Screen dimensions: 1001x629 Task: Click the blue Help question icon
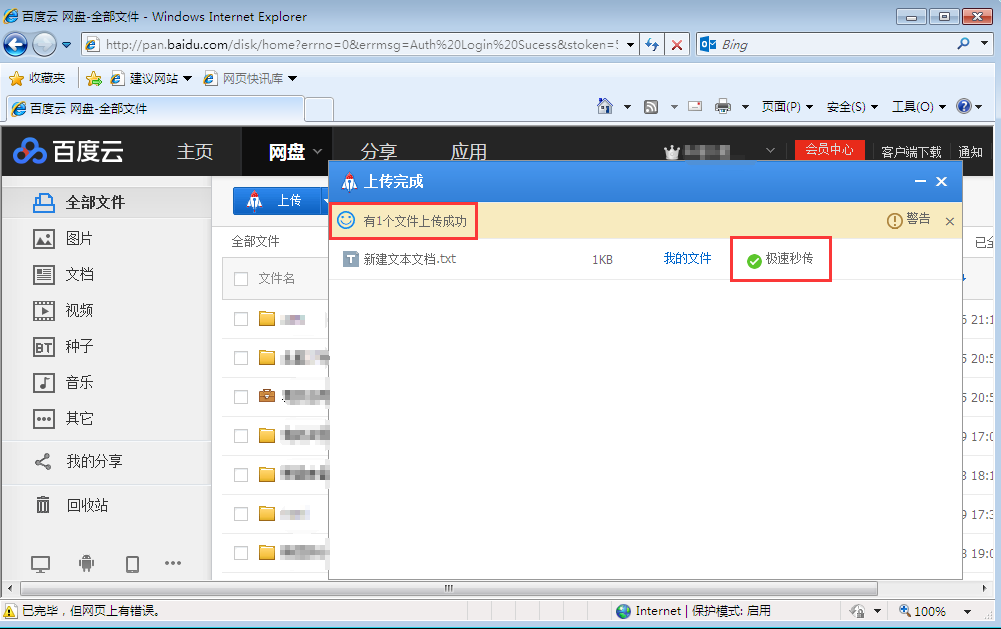pyautogui.click(x=963, y=106)
